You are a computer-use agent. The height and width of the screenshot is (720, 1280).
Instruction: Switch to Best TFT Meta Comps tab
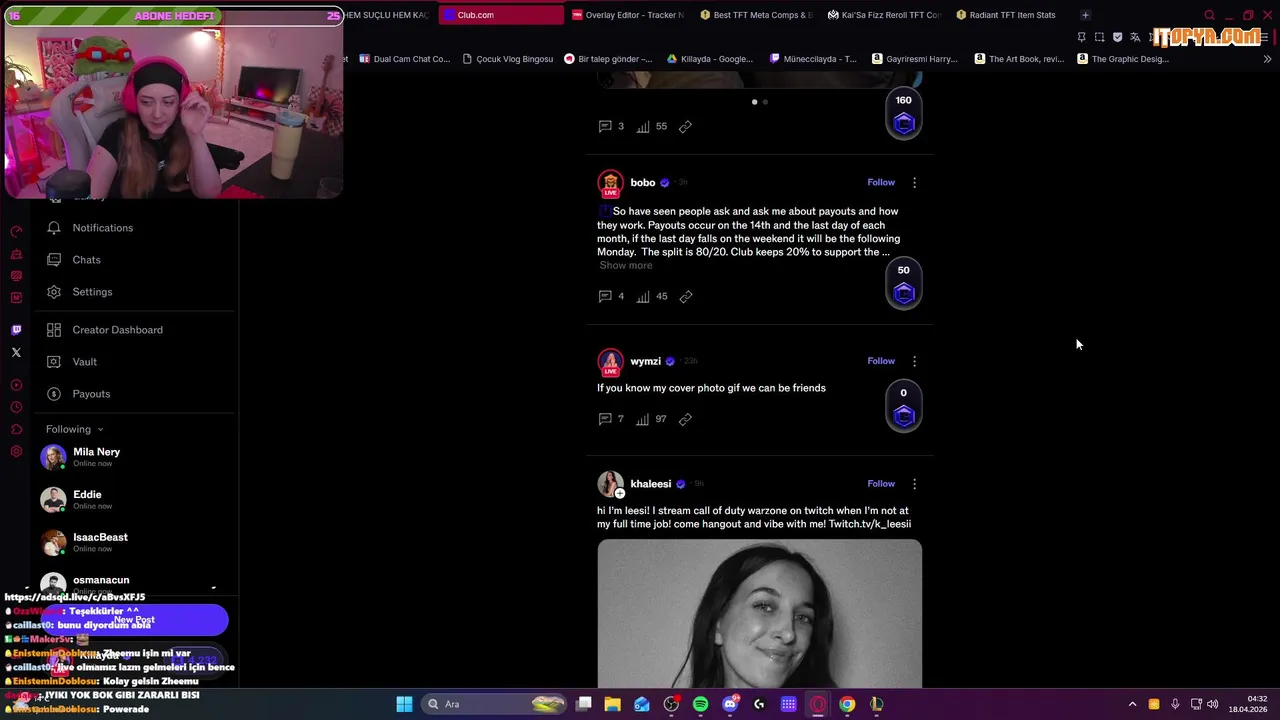[757, 15]
